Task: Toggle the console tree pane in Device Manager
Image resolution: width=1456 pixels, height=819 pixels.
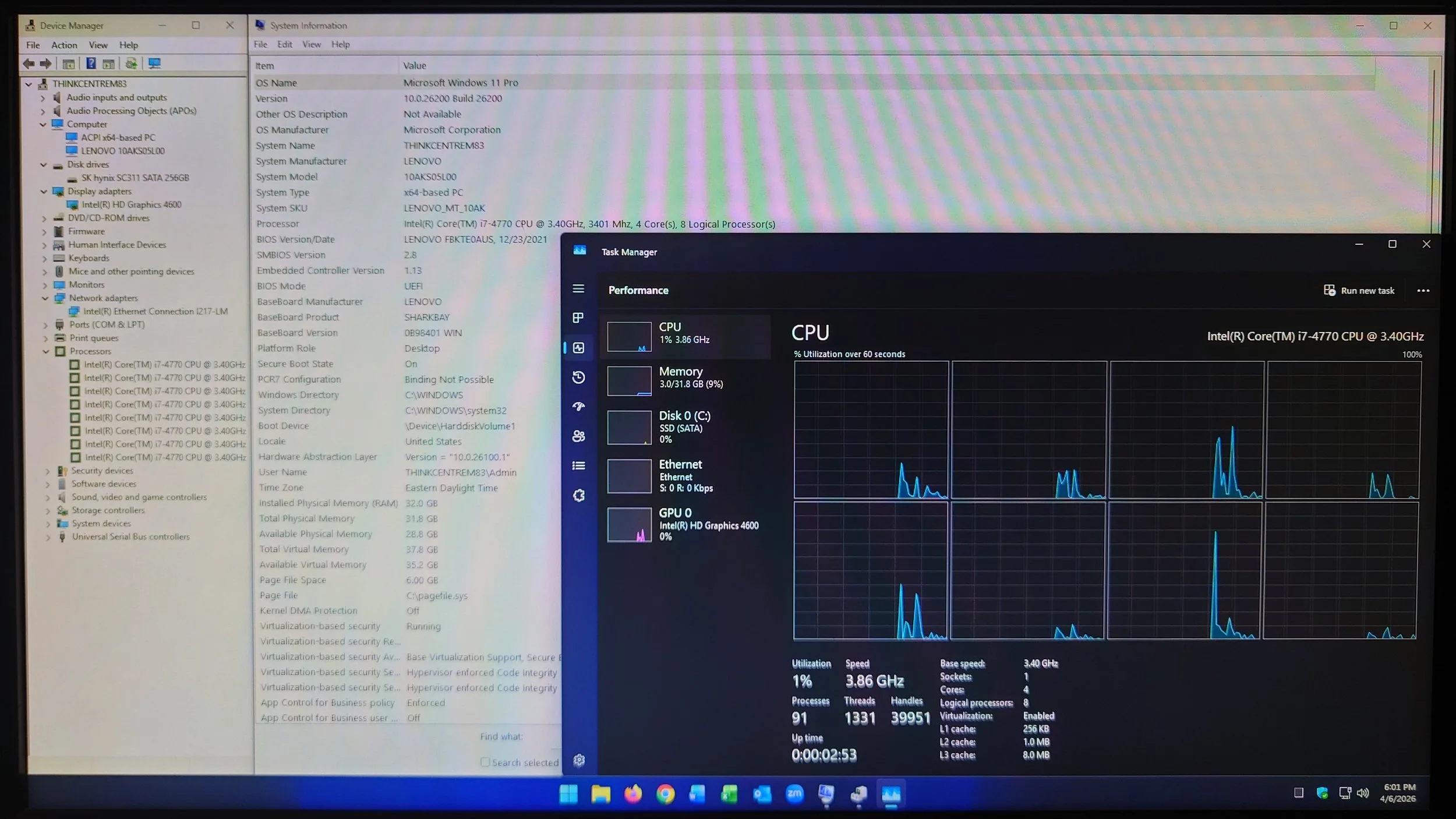Action: tap(68, 63)
